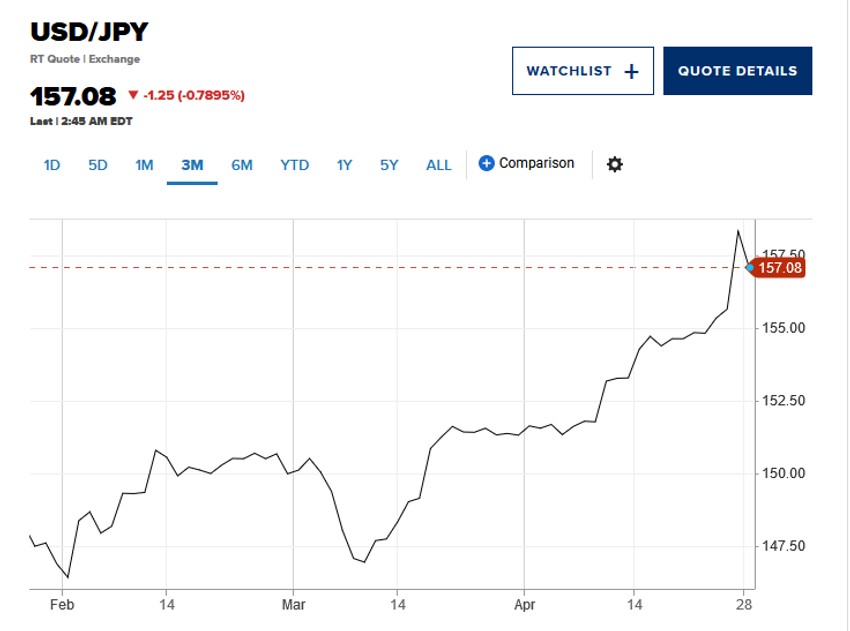Image resolution: width=850 pixels, height=631 pixels.
Task: Click the chart peak near April 28
Action: click(738, 231)
